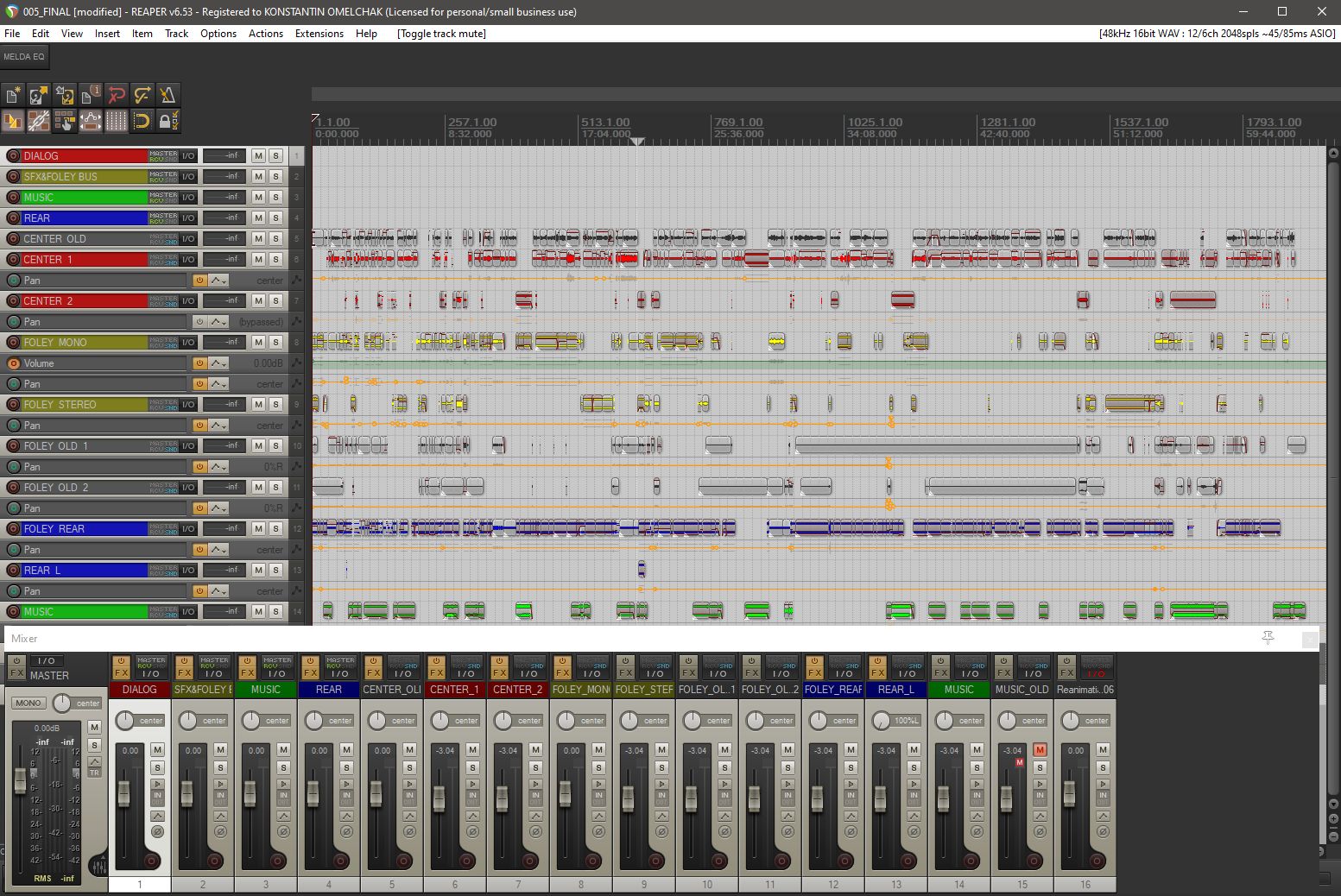Viewport: 1341px width, 896px height.
Task: Toggle move envelope points with items icon
Action: point(91,121)
